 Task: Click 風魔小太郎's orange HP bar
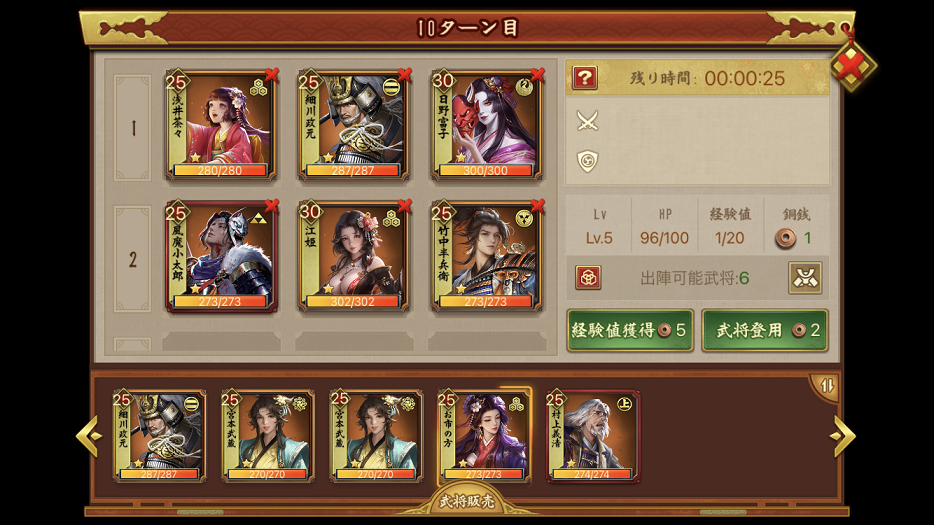220,302
